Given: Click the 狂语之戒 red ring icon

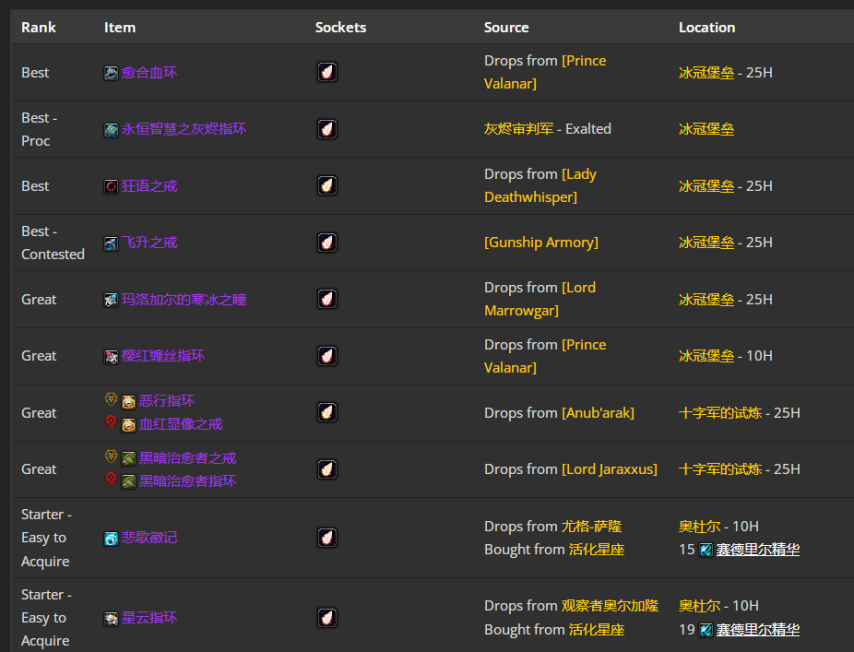Looking at the screenshot, I should 111,186.
